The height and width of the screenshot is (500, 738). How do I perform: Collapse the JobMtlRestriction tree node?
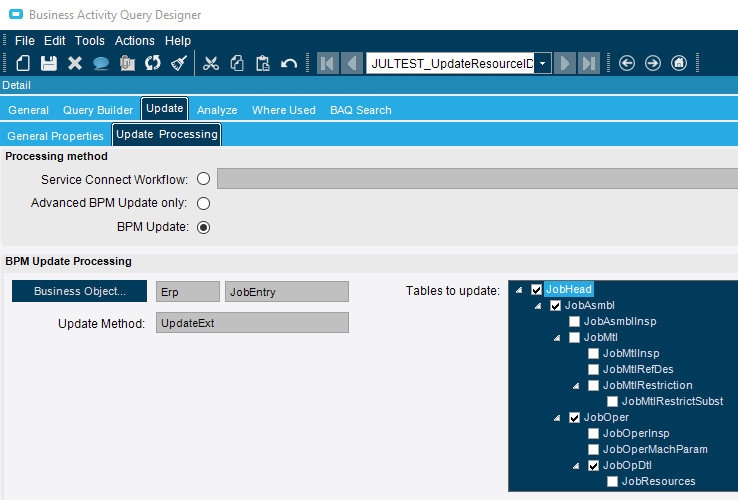coord(576,386)
